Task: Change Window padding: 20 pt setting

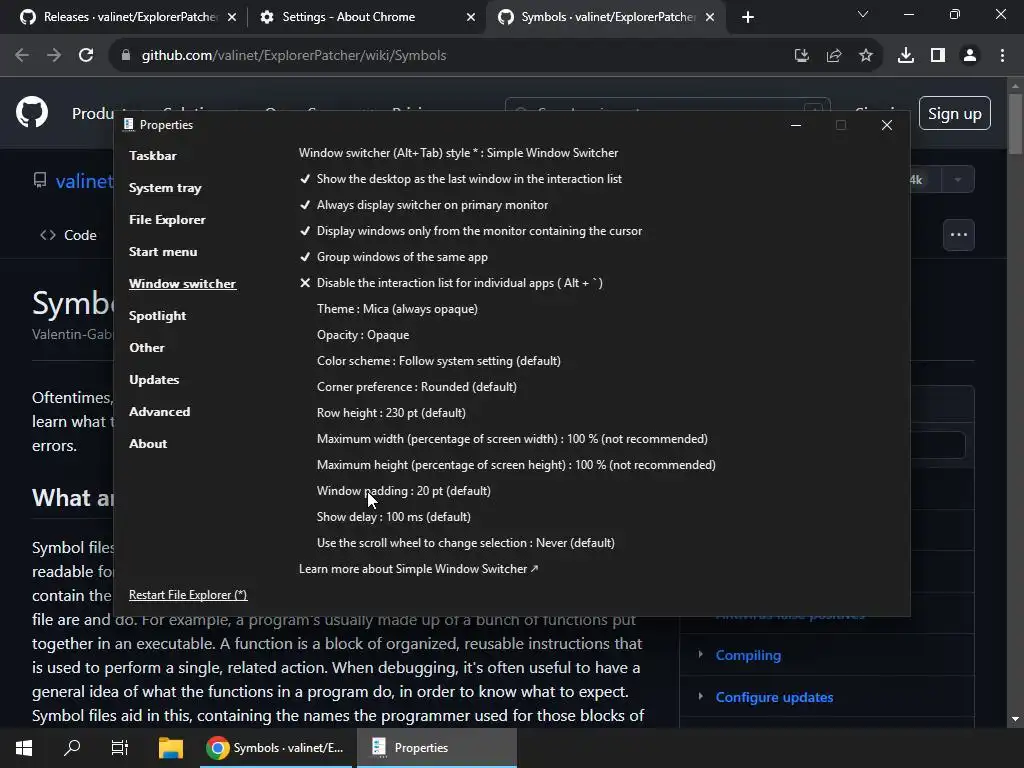Action: 404,491
